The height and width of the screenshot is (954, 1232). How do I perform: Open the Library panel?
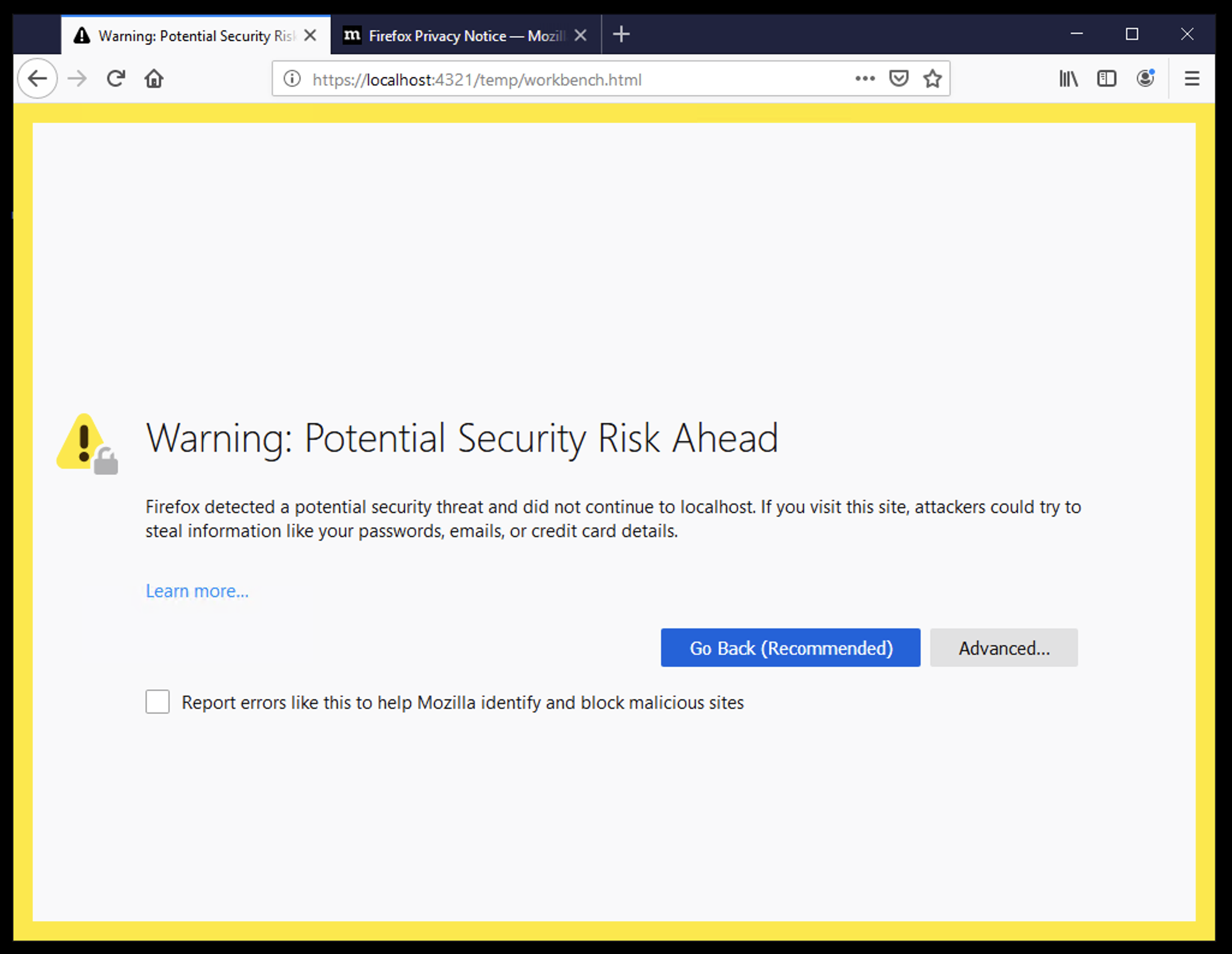coord(1068,78)
